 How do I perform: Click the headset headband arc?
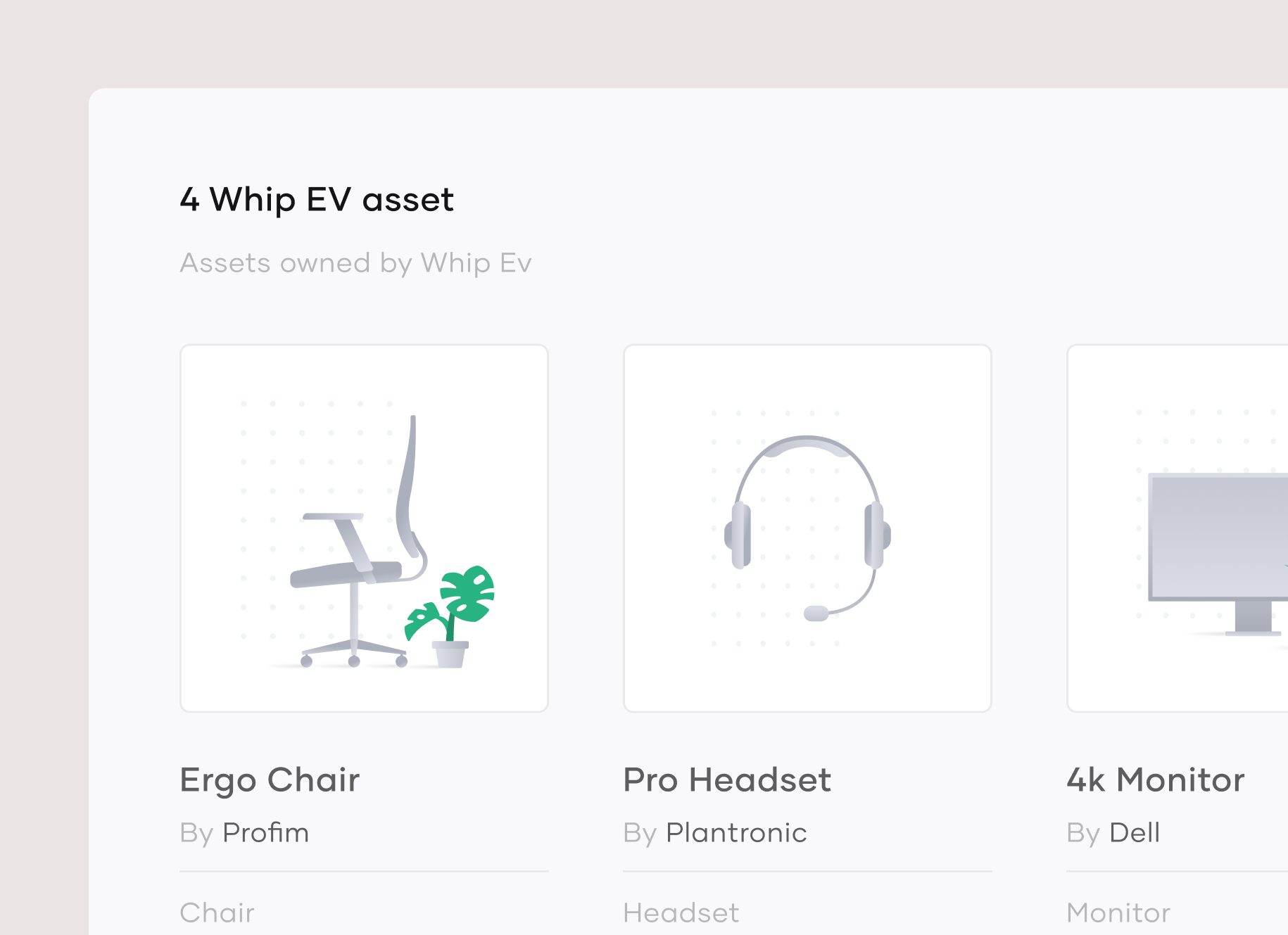tap(807, 445)
